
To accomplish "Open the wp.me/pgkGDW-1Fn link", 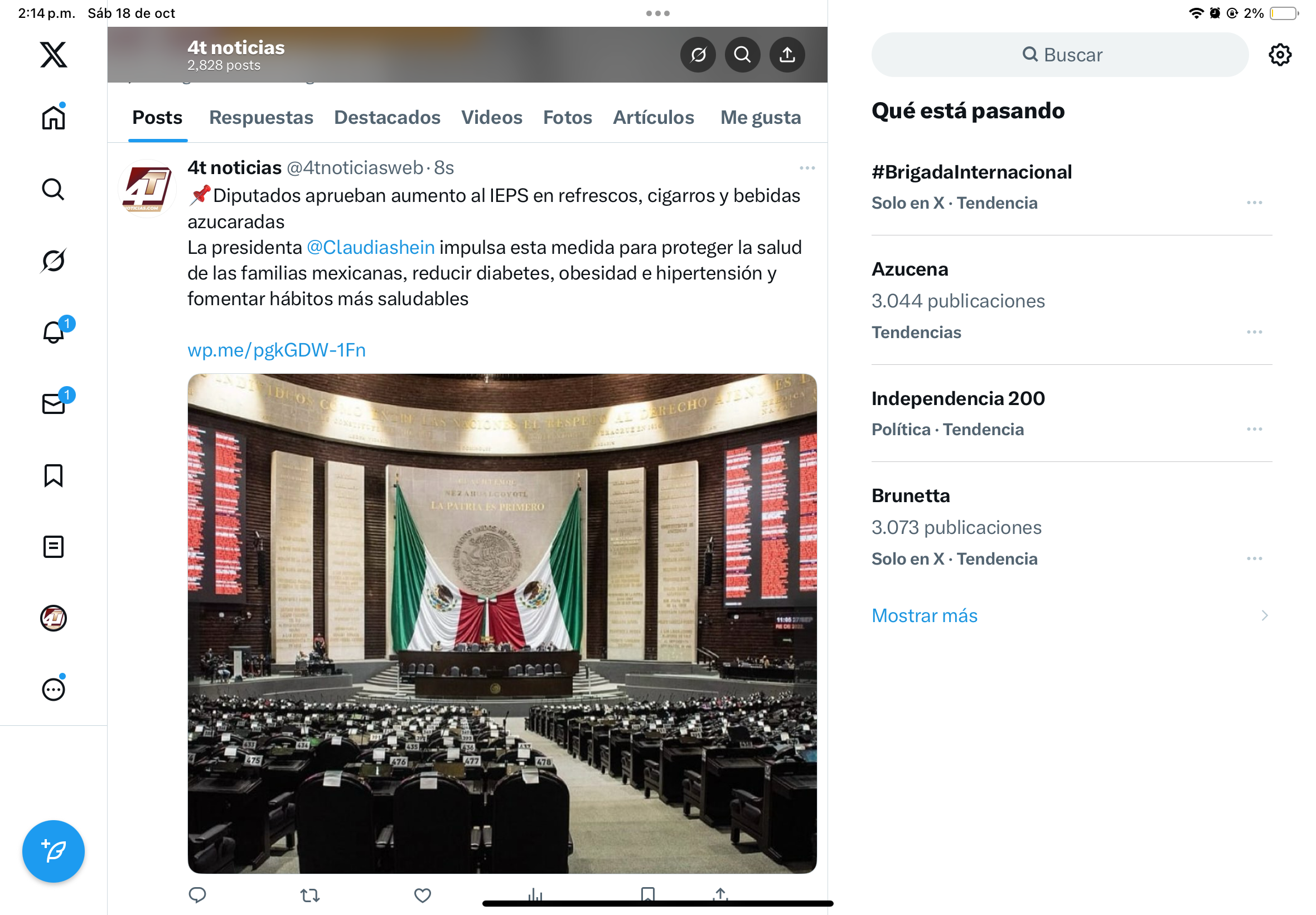I will [x=276, y=350].
